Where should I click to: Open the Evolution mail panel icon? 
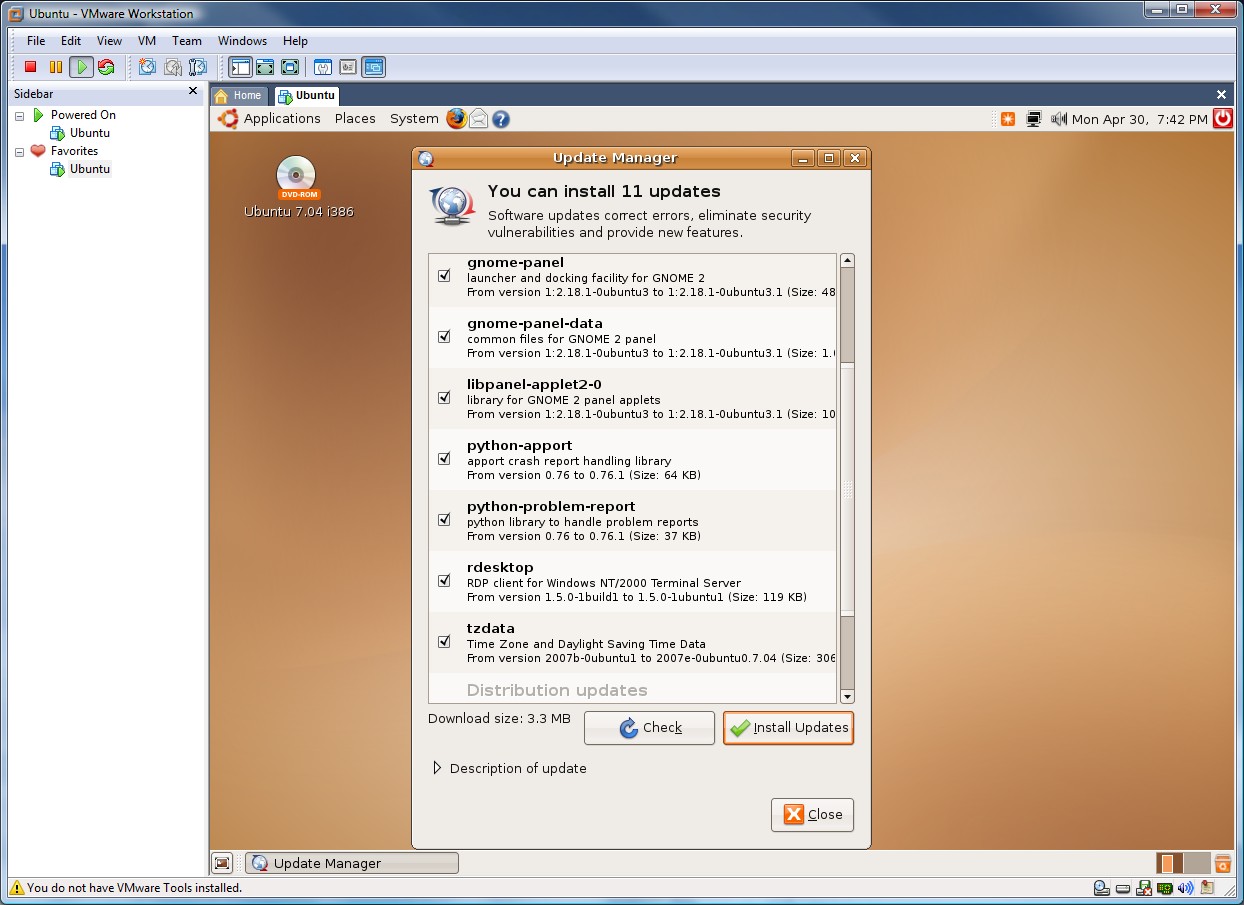coord(479,118)
